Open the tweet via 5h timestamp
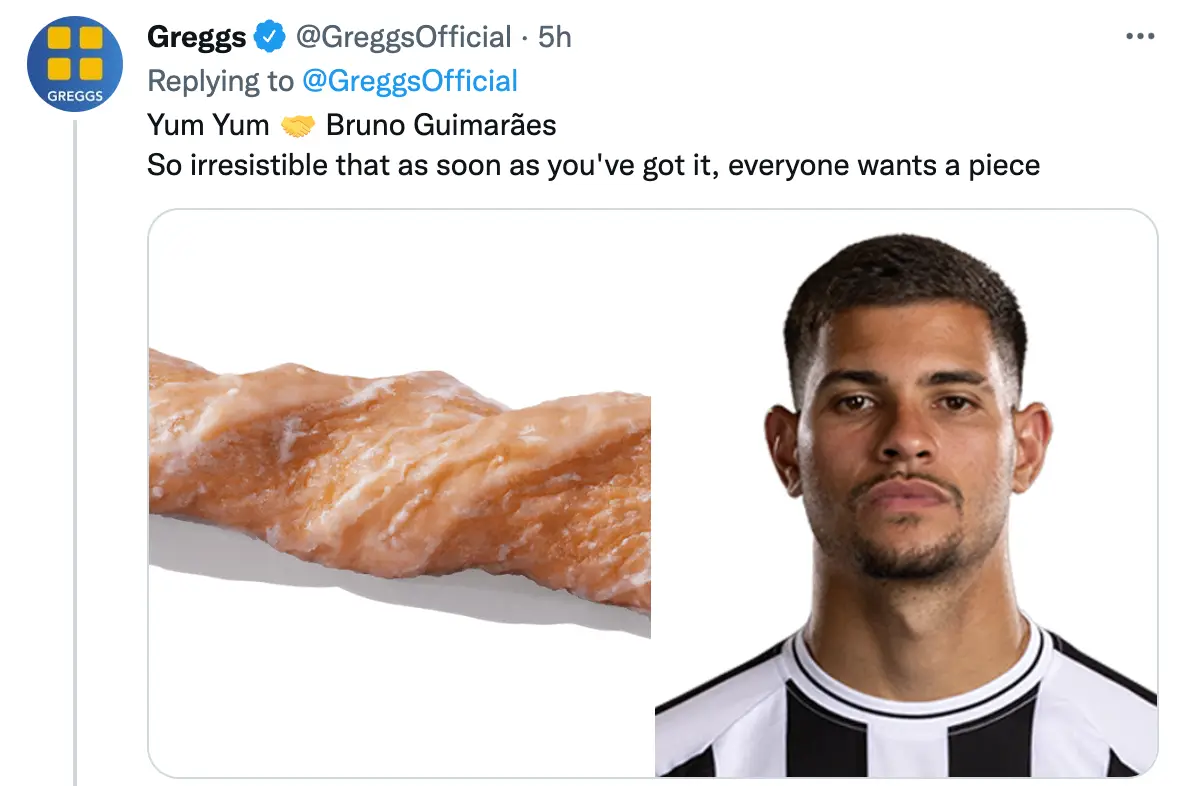The width and height of the screenshot is (1188, 786). 555,38
